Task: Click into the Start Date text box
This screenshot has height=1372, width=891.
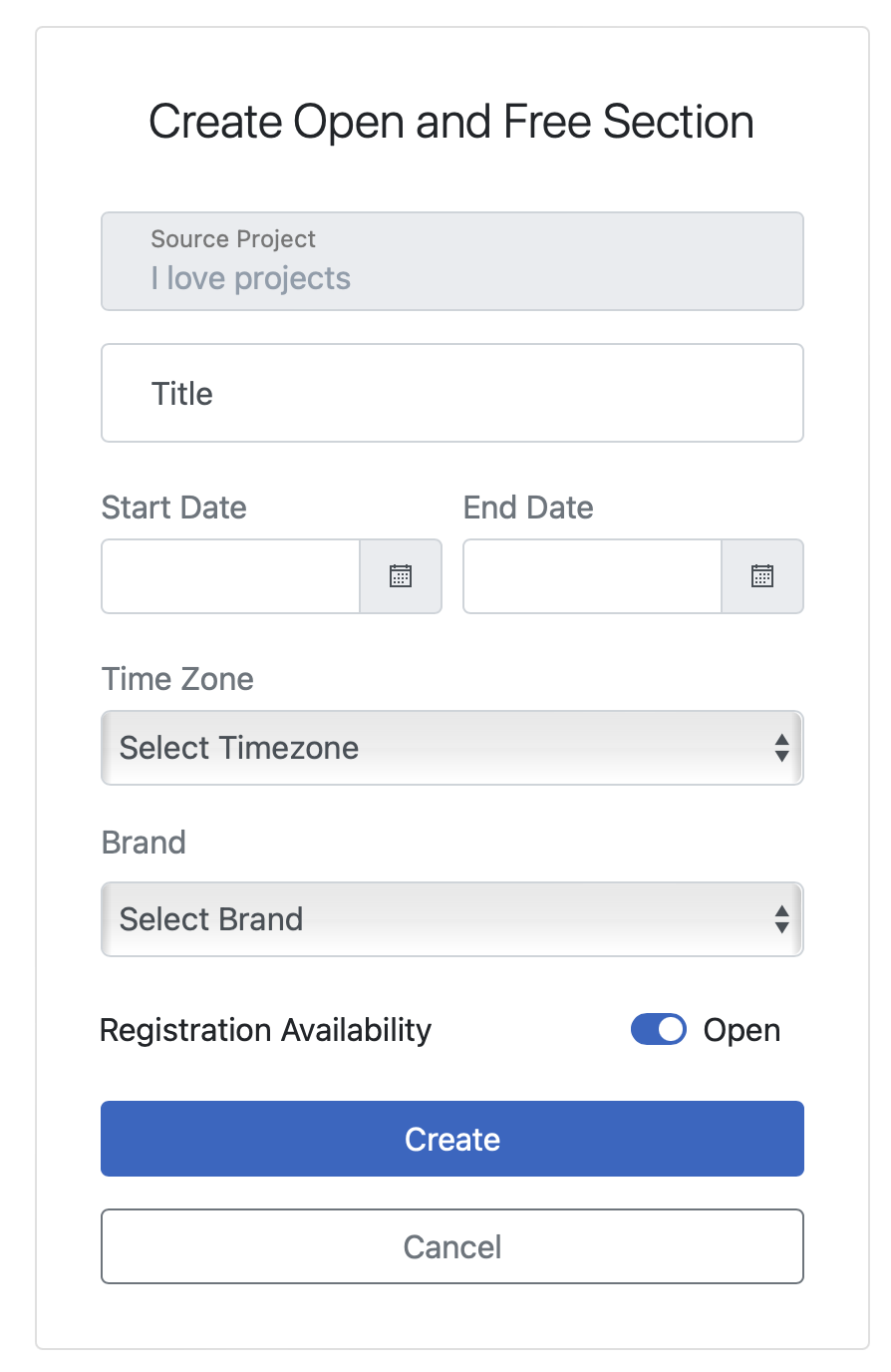Action: 231,576
